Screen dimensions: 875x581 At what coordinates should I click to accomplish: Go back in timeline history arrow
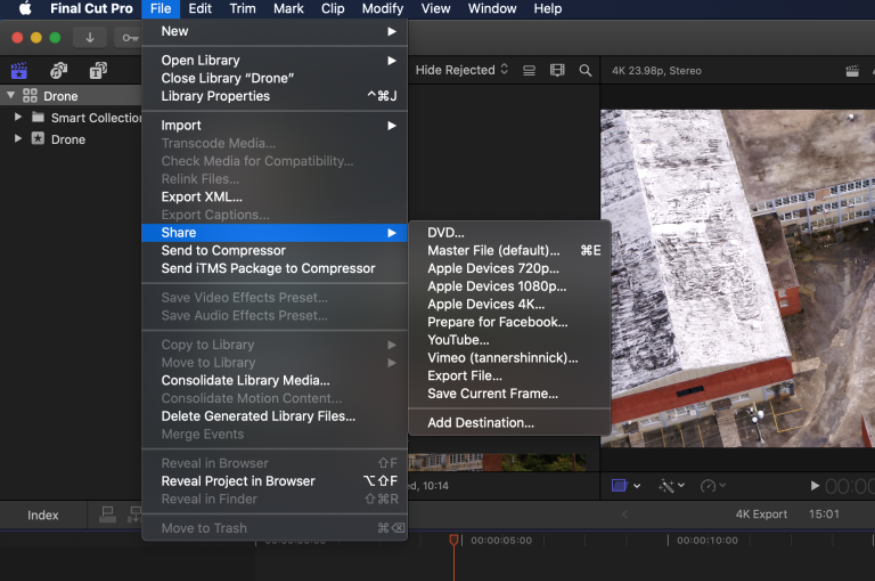[x=624, y=515]
